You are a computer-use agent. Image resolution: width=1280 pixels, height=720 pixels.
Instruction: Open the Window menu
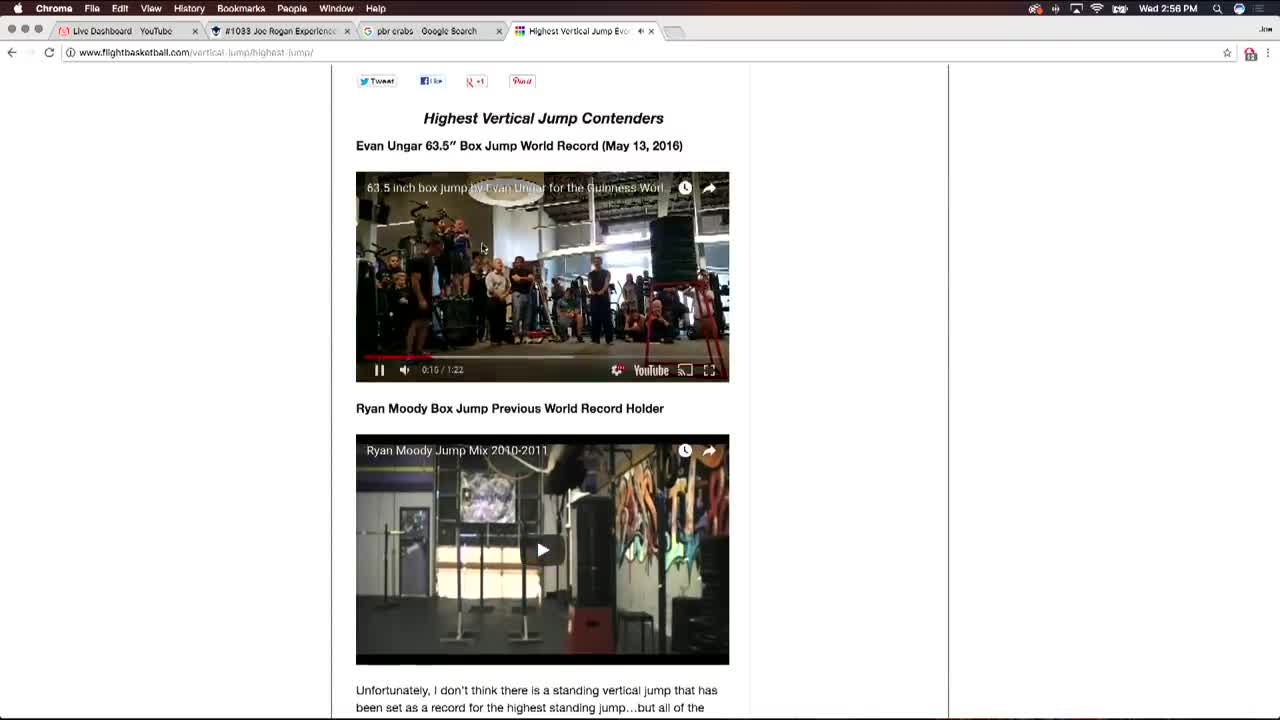coord(336,8)
